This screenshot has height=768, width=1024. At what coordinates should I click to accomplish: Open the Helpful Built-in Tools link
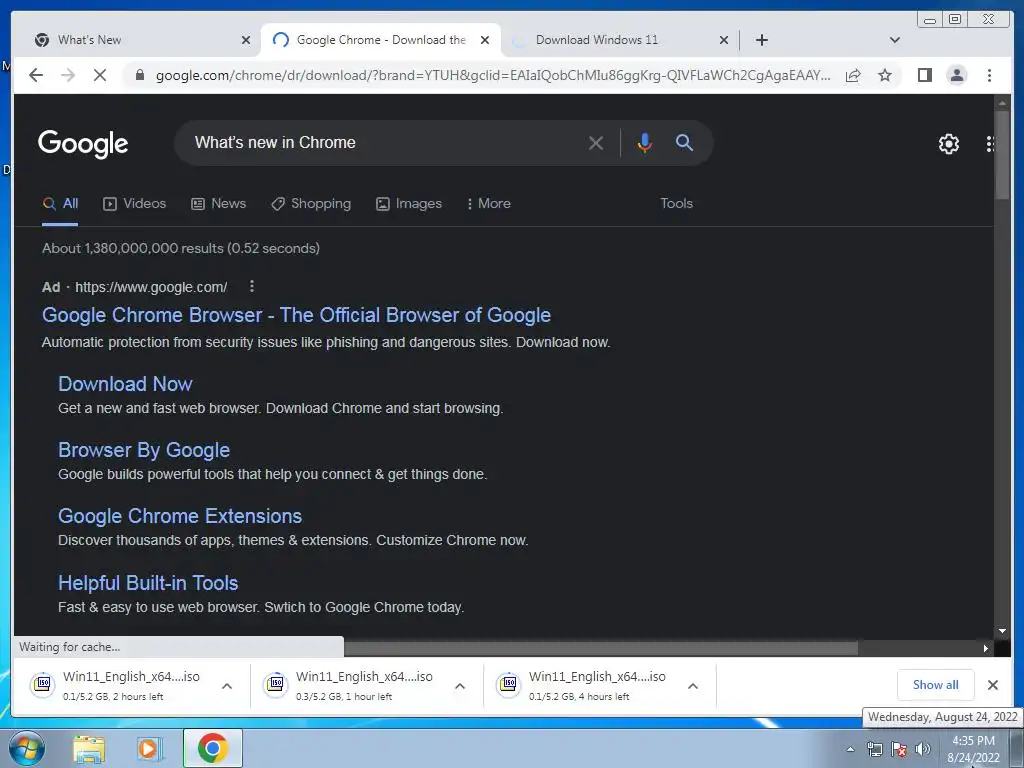[x=148, y=583]
